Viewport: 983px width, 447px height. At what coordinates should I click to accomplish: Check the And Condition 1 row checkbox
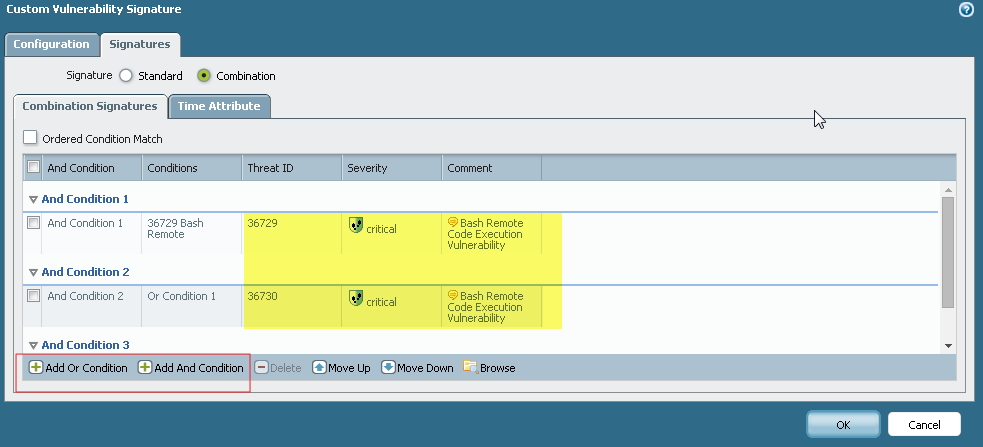[34, 223]
